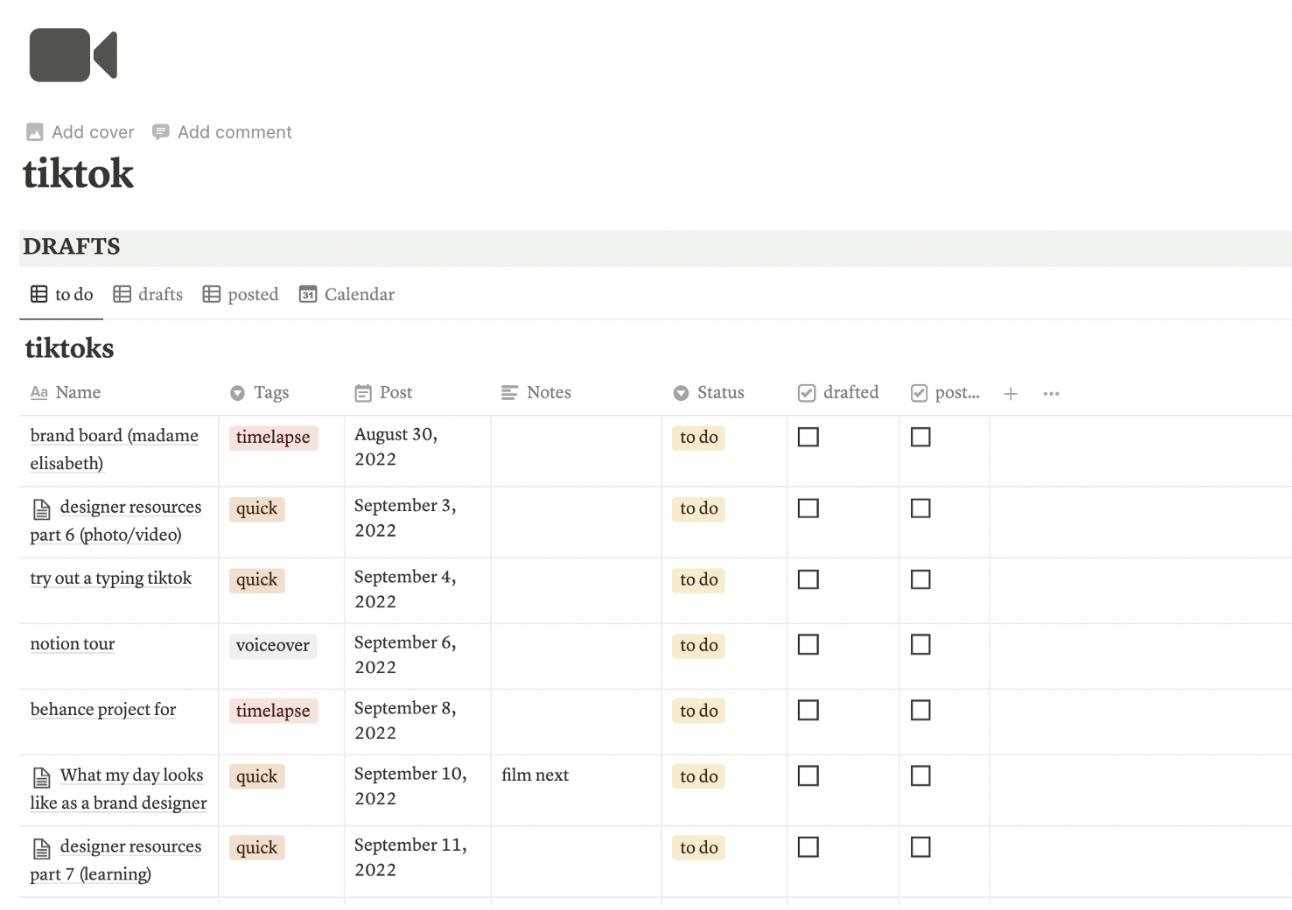Image resolution: width=1292 pixels, height=910 pixels.
Task: Click the DRAFTS heading block
Action: point(655,247)
